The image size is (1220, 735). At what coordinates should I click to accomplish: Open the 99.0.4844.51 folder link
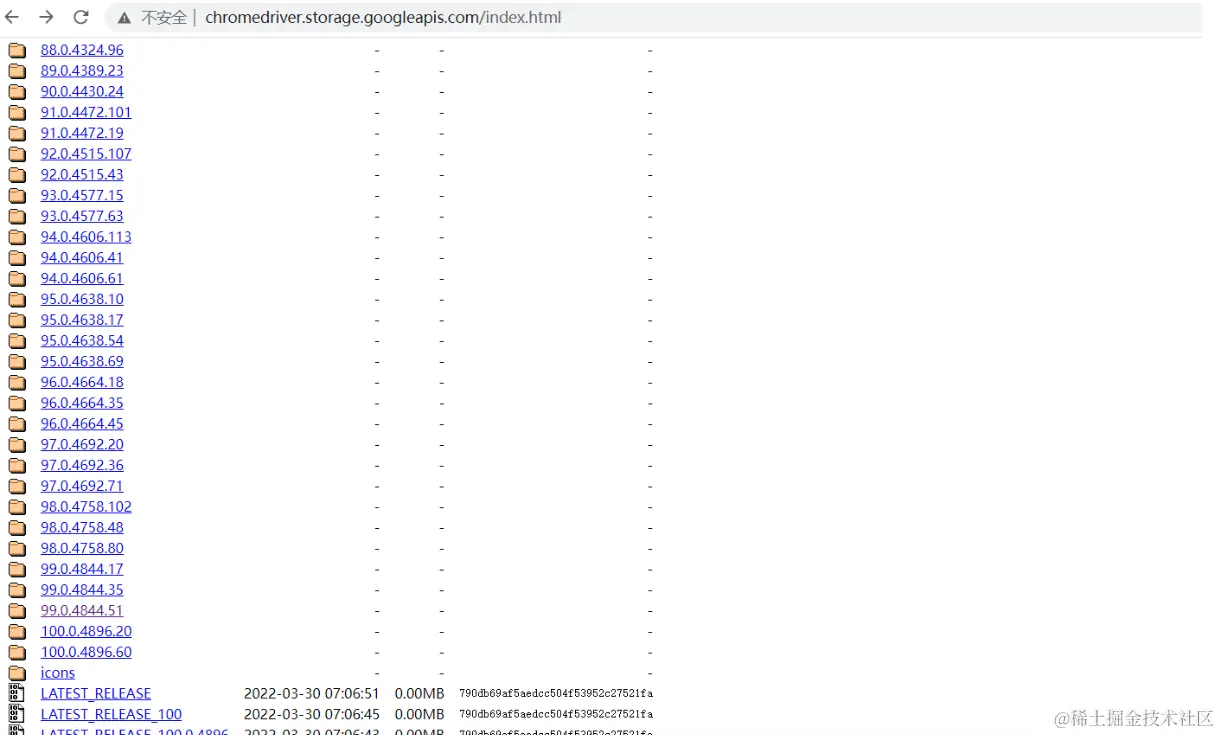pyautogui.click(x=82, y=610)
